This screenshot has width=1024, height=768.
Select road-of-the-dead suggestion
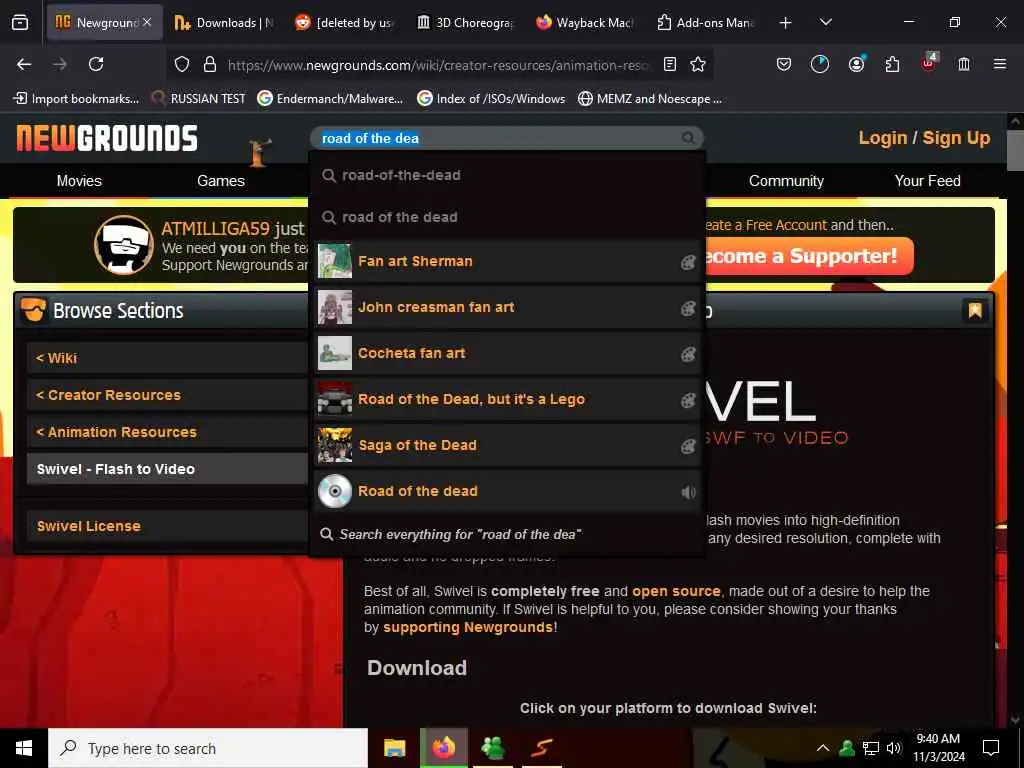(507, 175)
